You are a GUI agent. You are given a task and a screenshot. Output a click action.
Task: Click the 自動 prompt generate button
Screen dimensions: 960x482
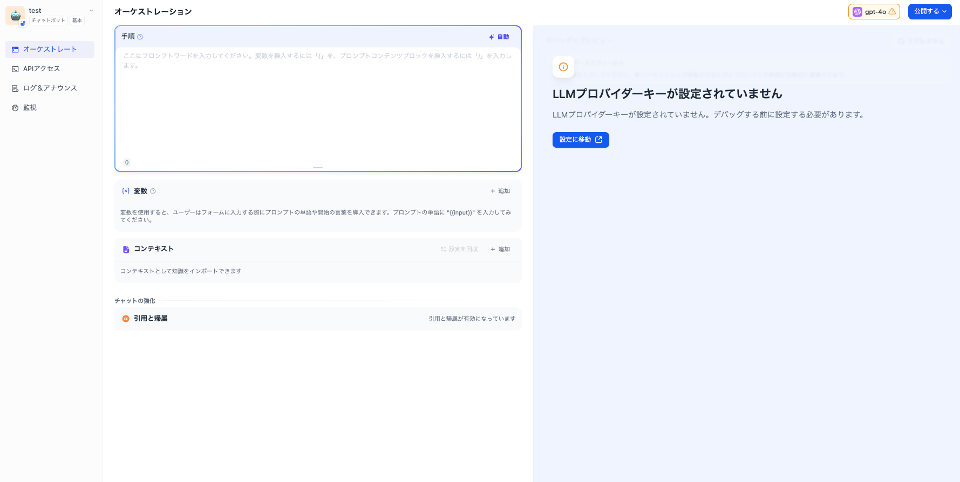click(499, 37)
